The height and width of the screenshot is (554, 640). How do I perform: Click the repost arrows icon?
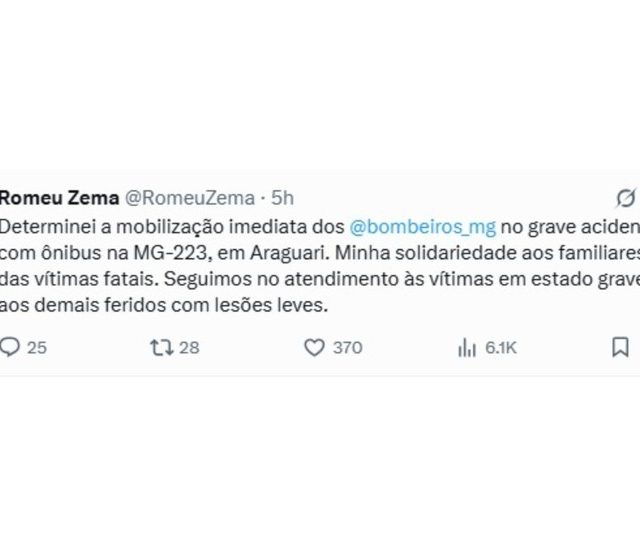click(x=162, y=348)
